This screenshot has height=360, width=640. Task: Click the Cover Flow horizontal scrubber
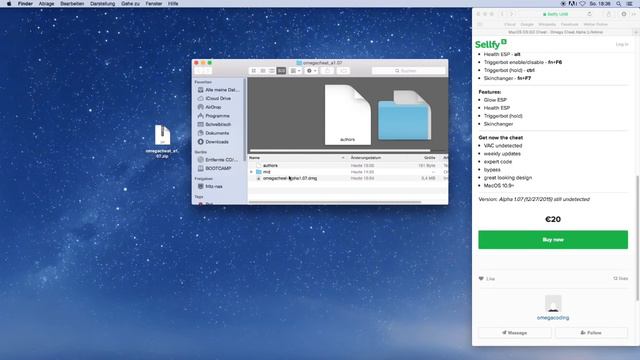point(340,151)
